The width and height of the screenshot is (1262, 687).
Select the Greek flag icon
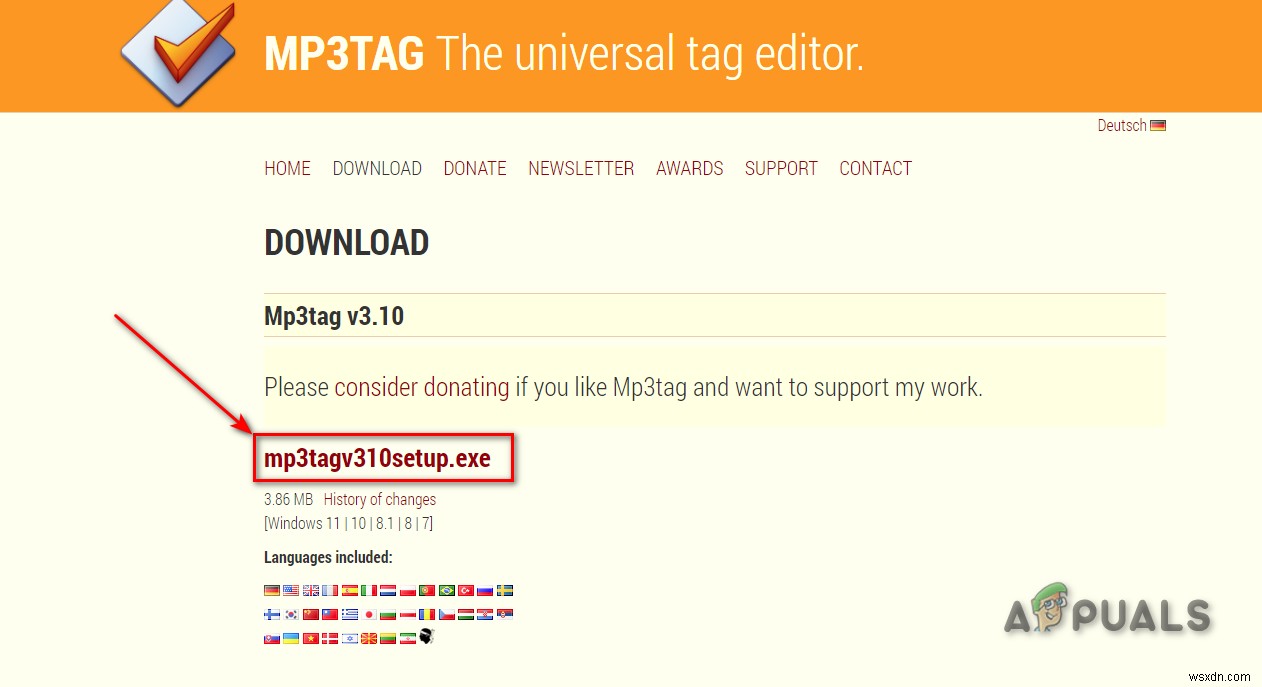coord(350,614)
